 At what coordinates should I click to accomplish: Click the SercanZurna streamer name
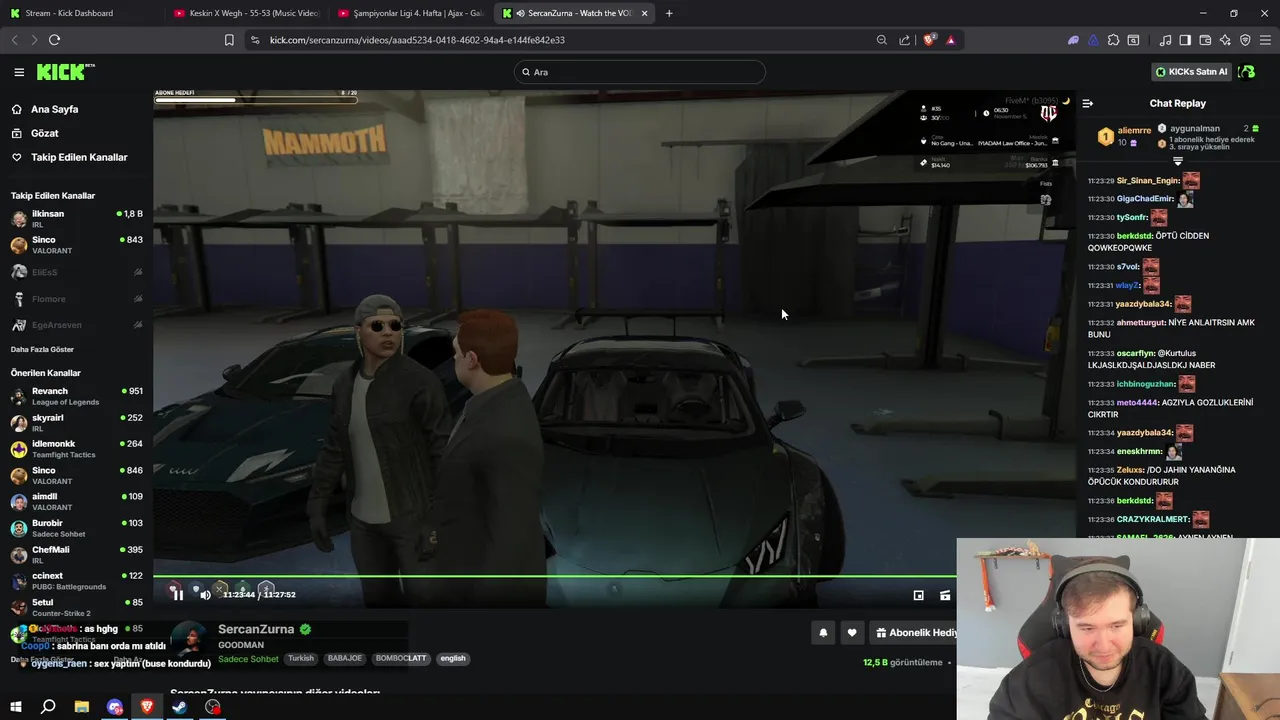pyautogui.click(x=256, y=629)
